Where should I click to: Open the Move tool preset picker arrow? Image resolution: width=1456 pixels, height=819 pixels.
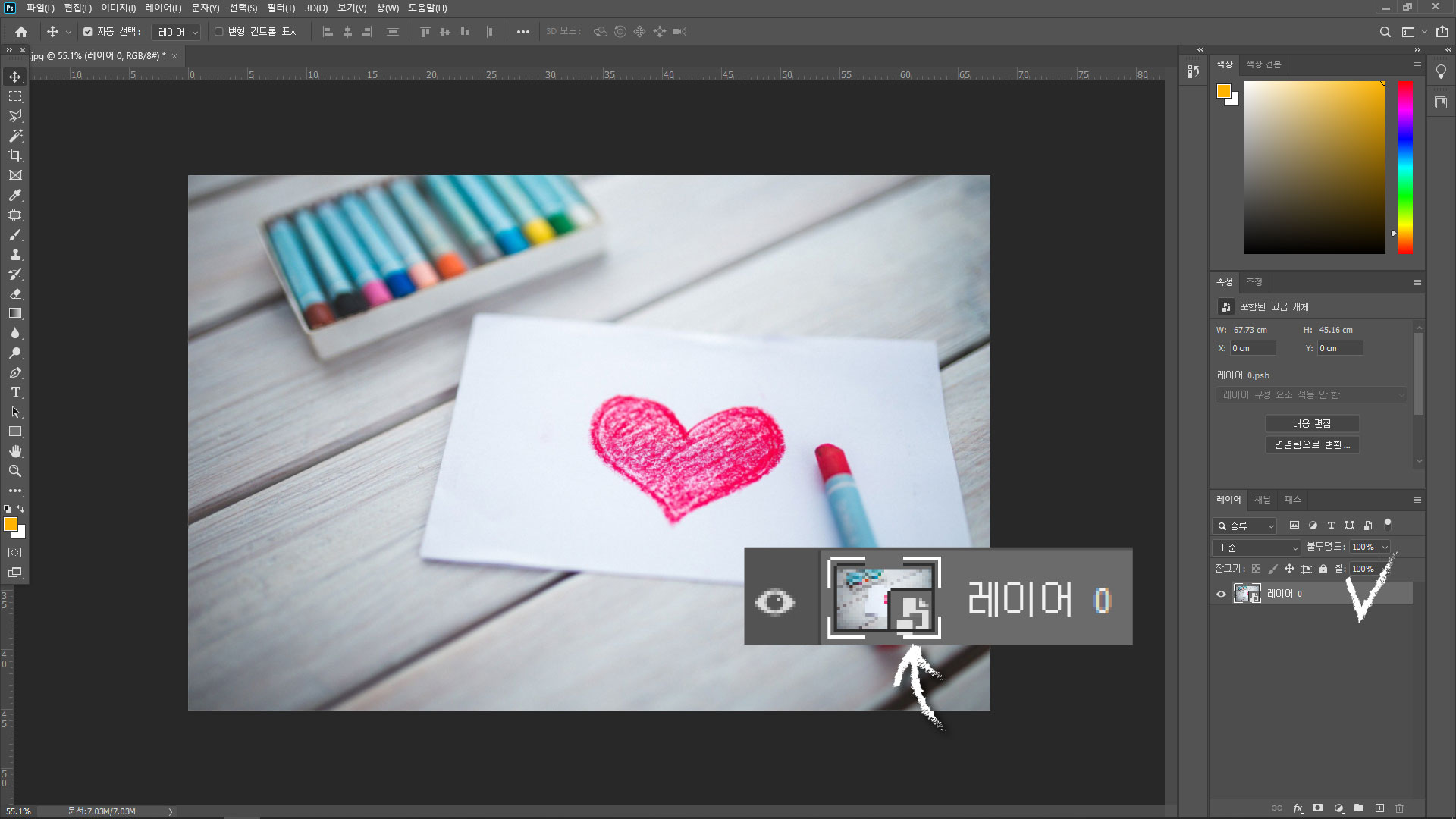click(x=68, y=32)
